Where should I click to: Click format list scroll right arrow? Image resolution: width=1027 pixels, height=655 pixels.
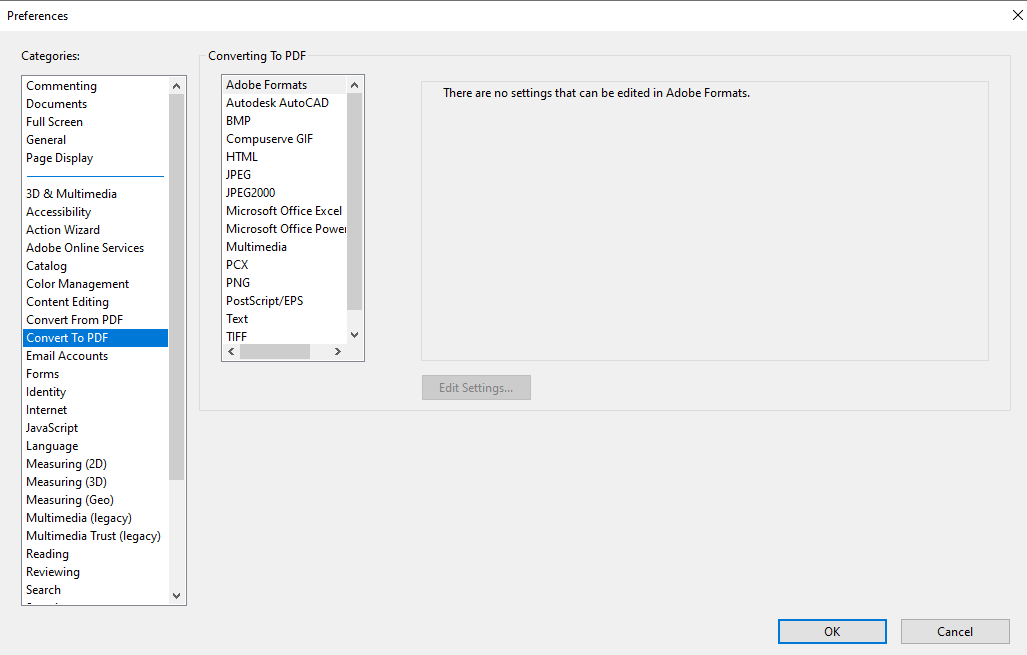[x=338, y=352]
